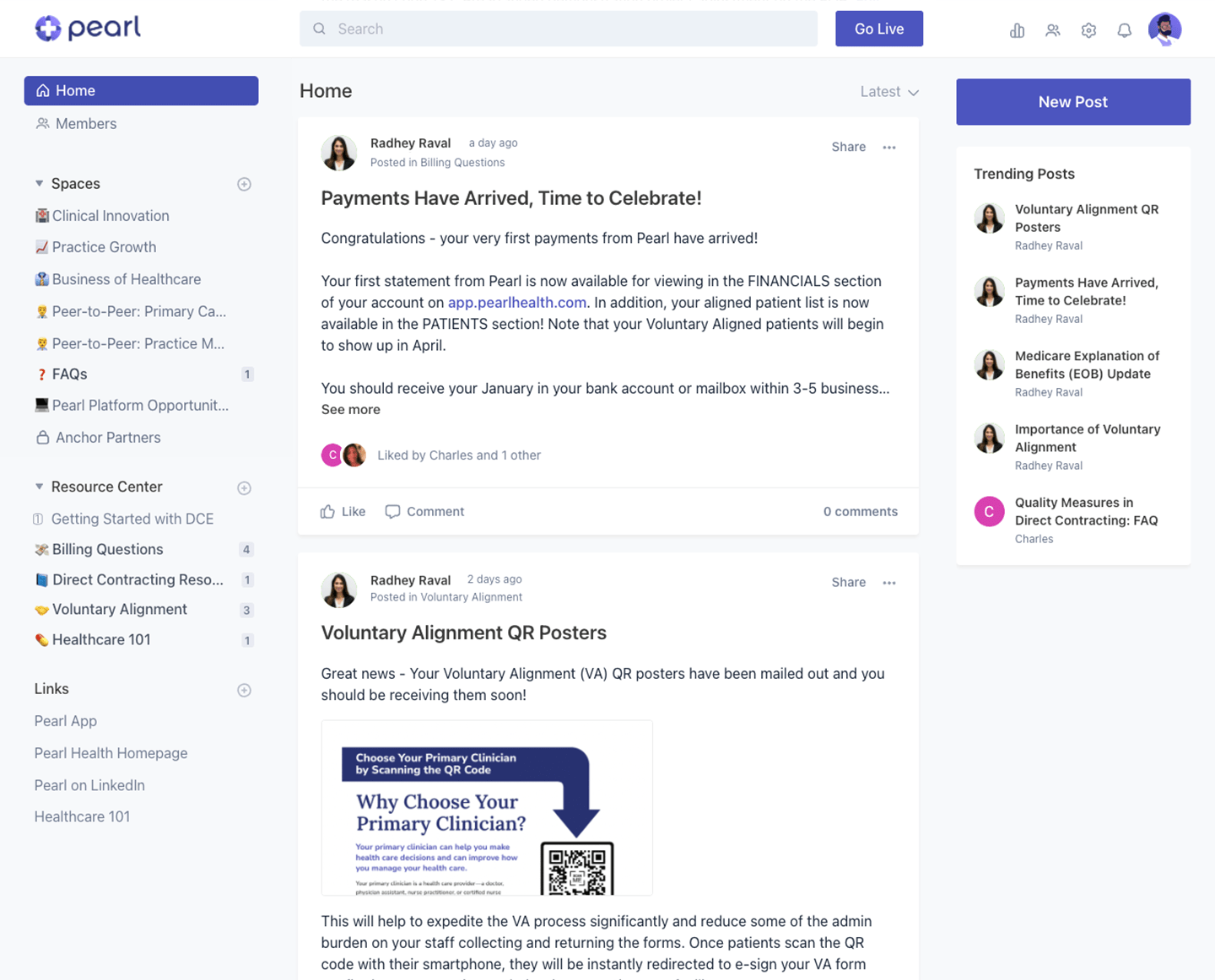Open the settings gear icon
The height and width of the screenshot is (980, 1215).
1088,30
